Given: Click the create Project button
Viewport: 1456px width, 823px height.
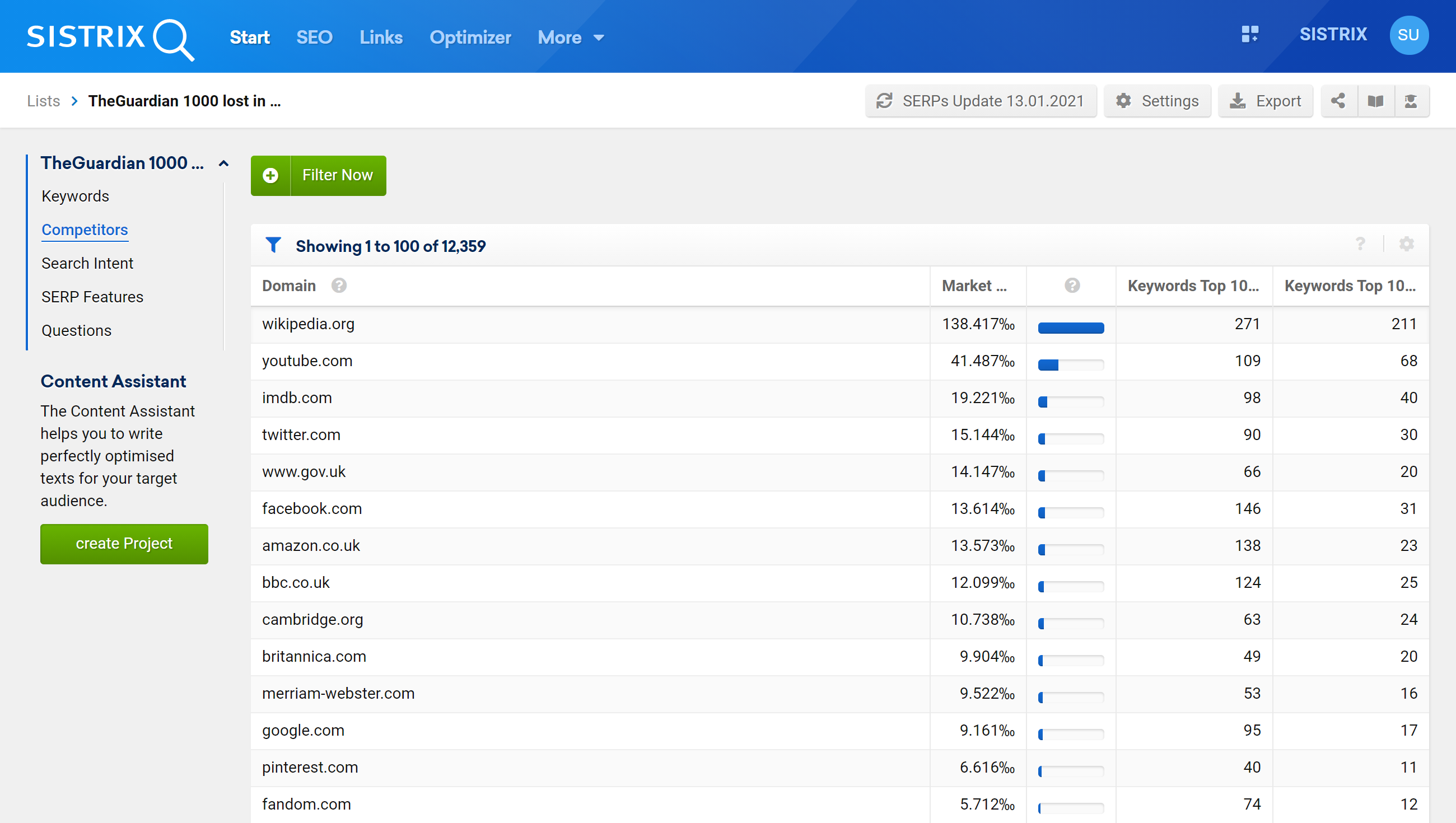Looking at the screenshot, I should point(124,543).
